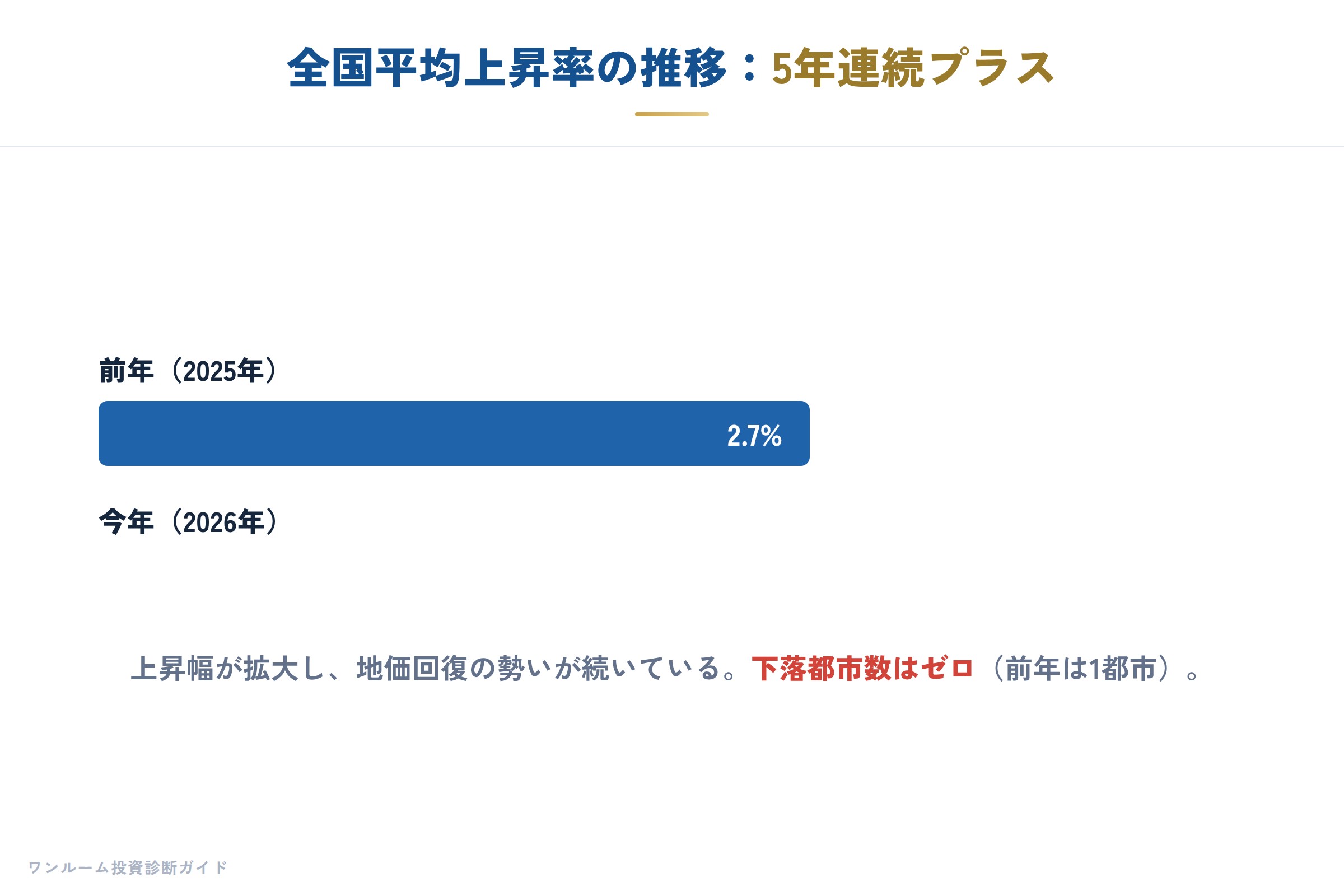
Task: Click the word 推移 in the title
Action: coord(683,68)
